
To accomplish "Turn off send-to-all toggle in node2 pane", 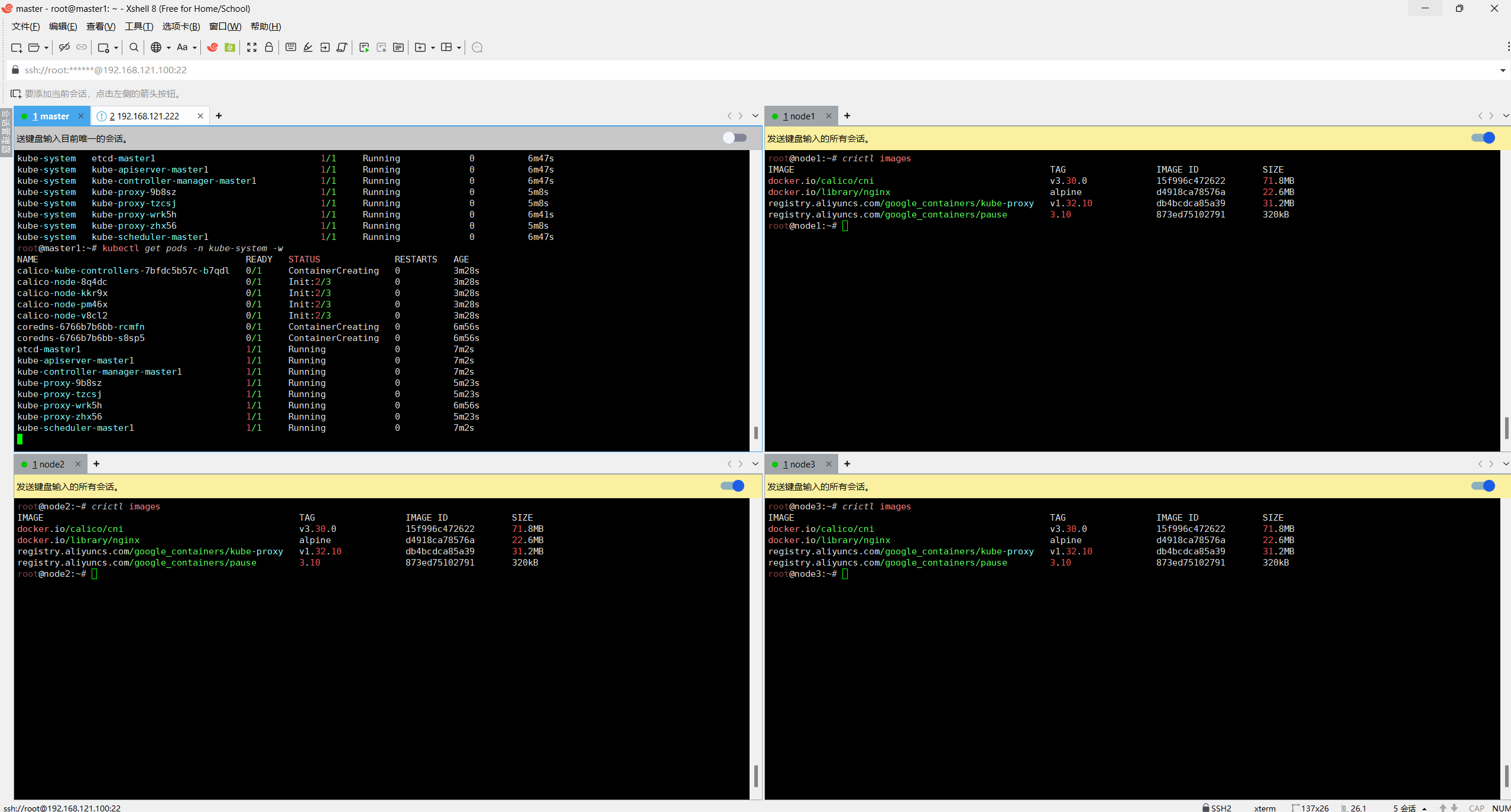I will click(x=732, y=486).
